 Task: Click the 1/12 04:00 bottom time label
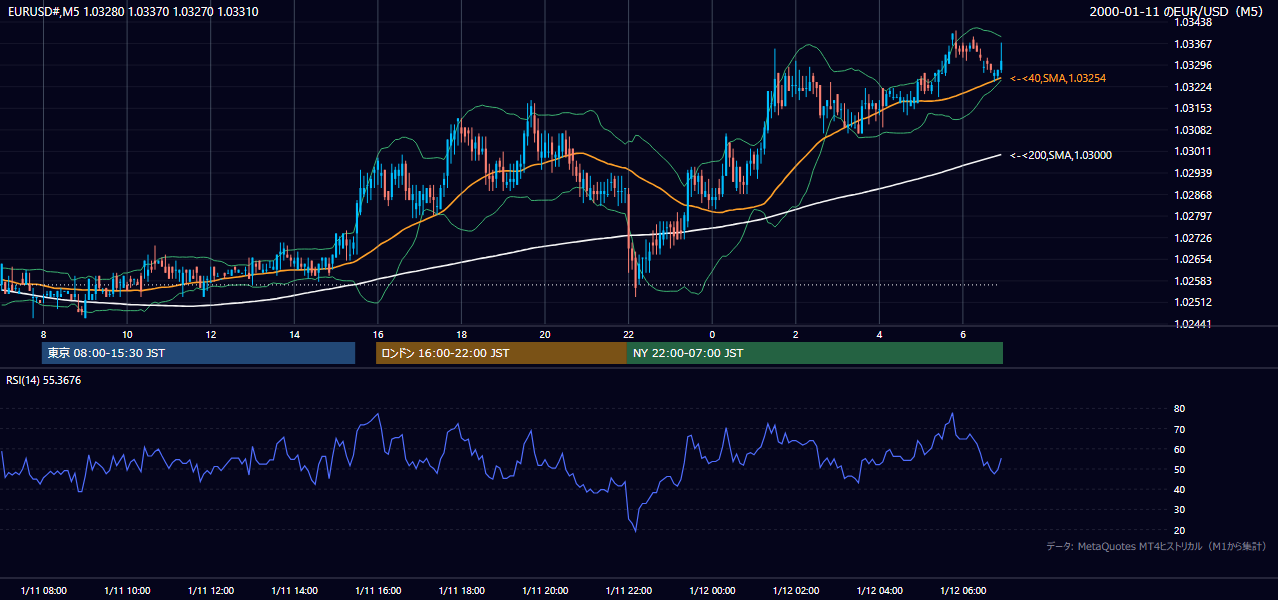(879, 590)
